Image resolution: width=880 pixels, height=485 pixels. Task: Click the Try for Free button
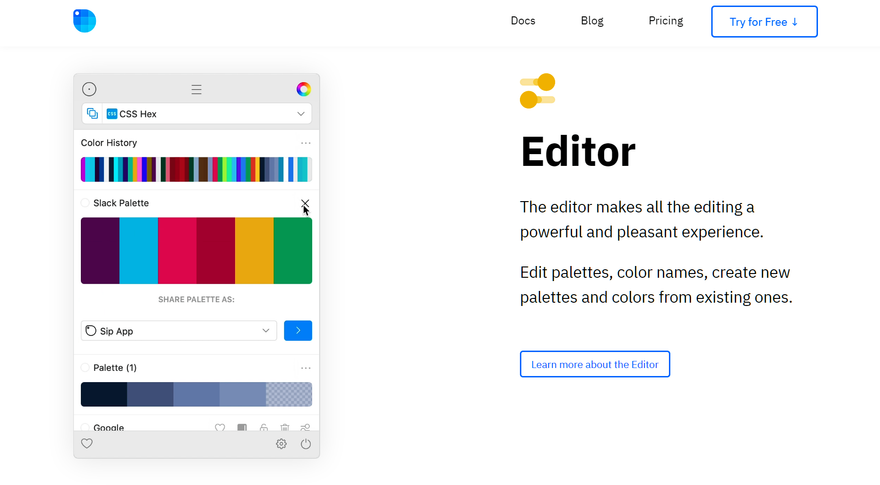click(x=764, y=22)
